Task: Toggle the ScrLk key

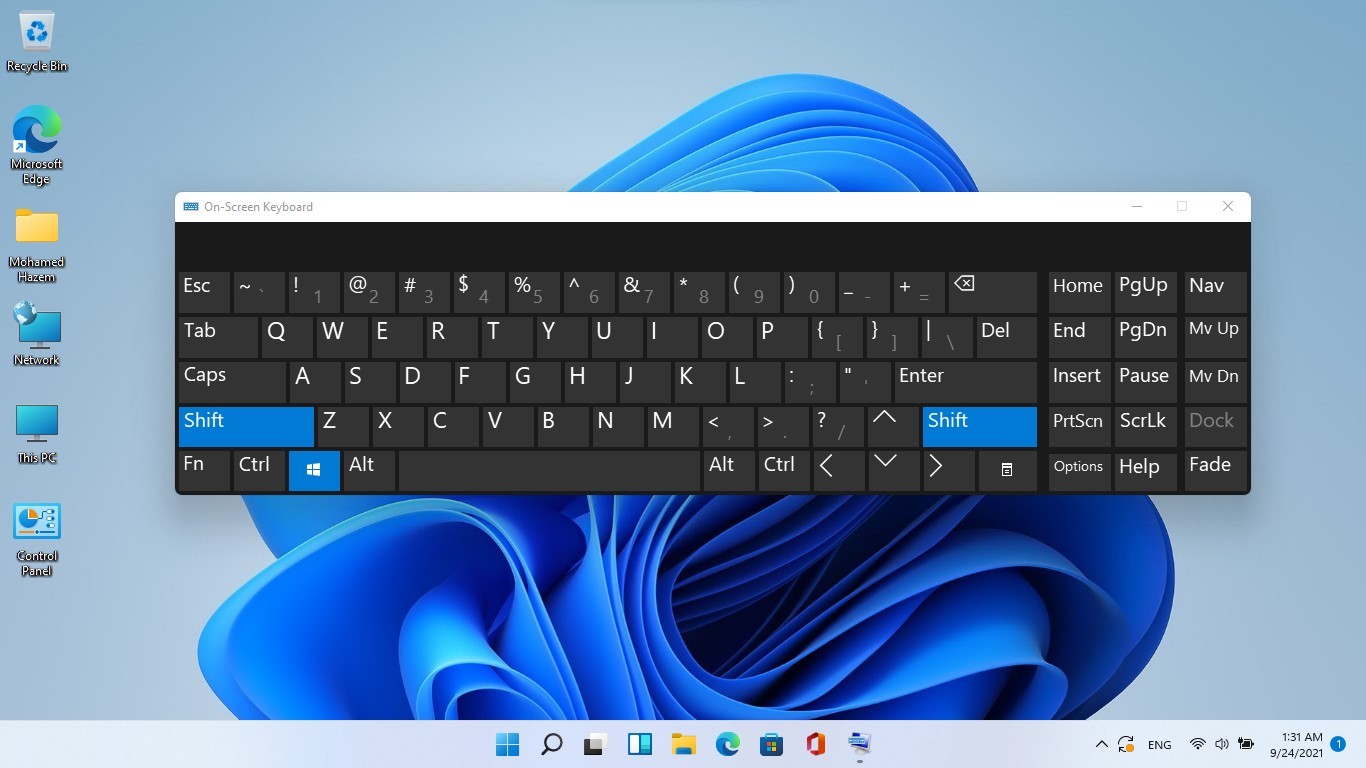Action: coord(1145,427)
